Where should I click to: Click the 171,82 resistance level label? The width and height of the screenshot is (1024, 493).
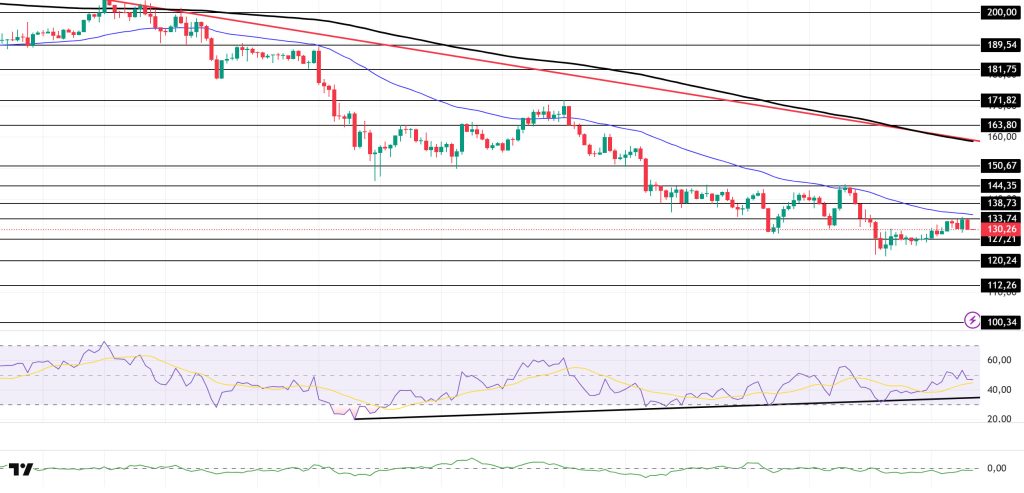point(1001,100)
